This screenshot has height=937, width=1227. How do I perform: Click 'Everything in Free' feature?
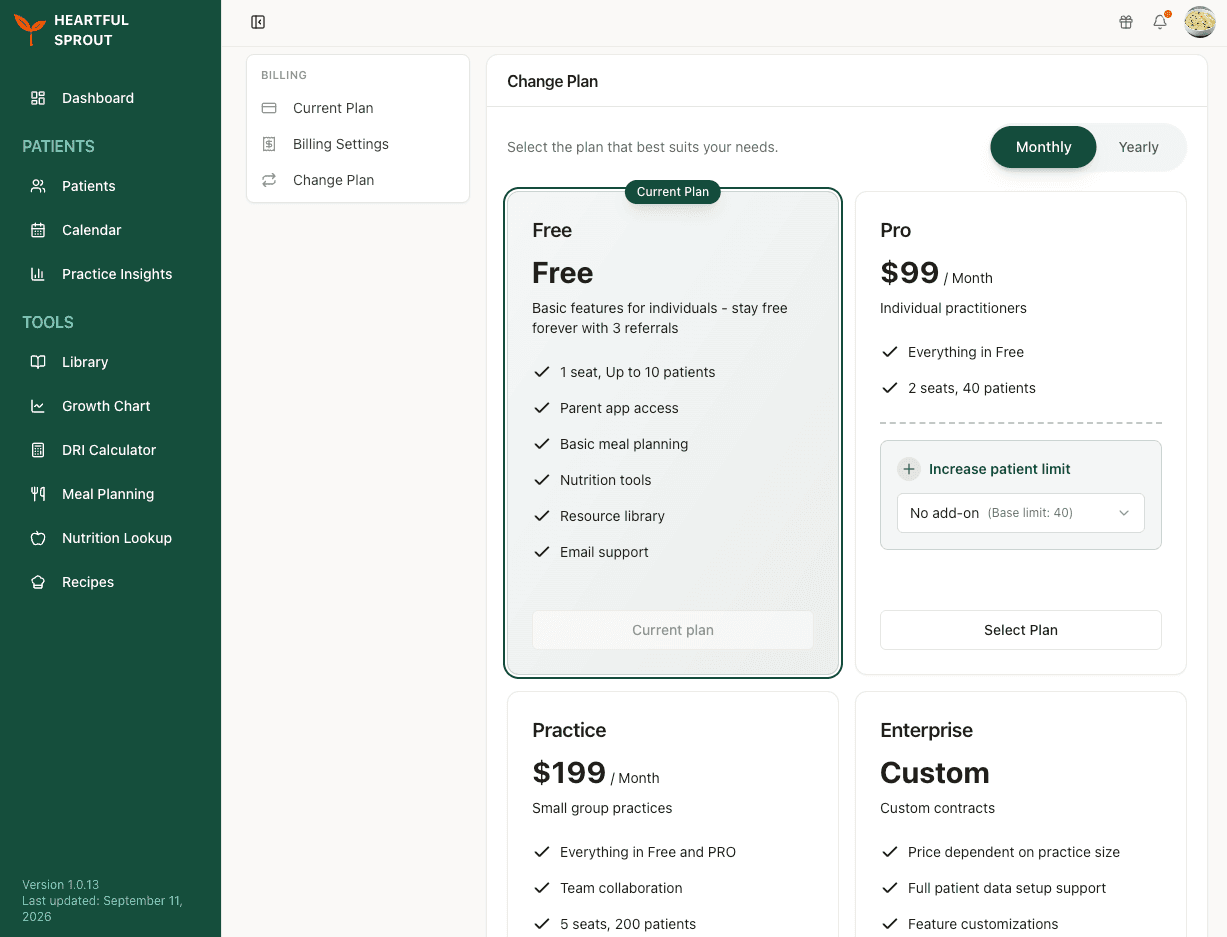click(x=966, y=352)
